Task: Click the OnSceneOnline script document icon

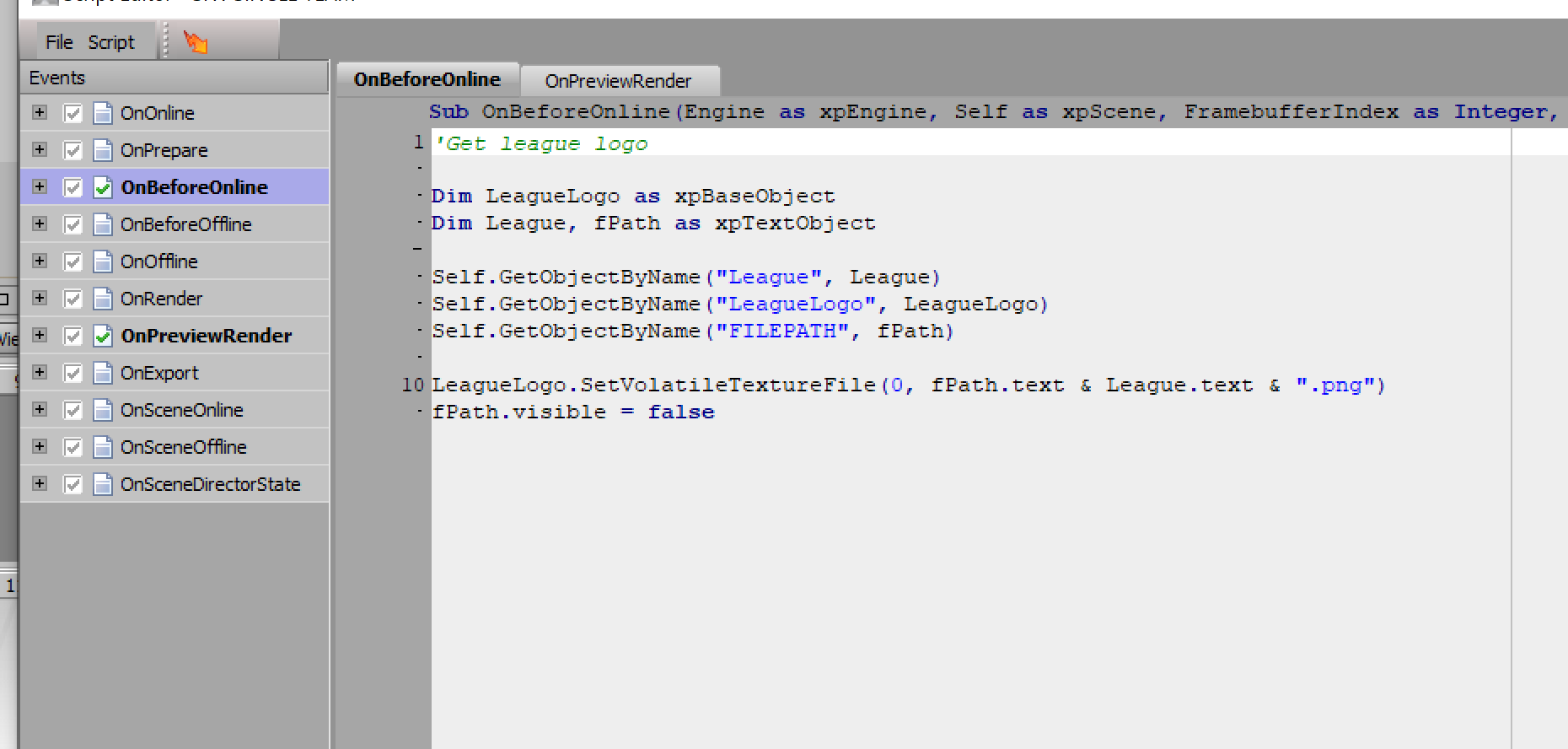Action: pos(103,410)
